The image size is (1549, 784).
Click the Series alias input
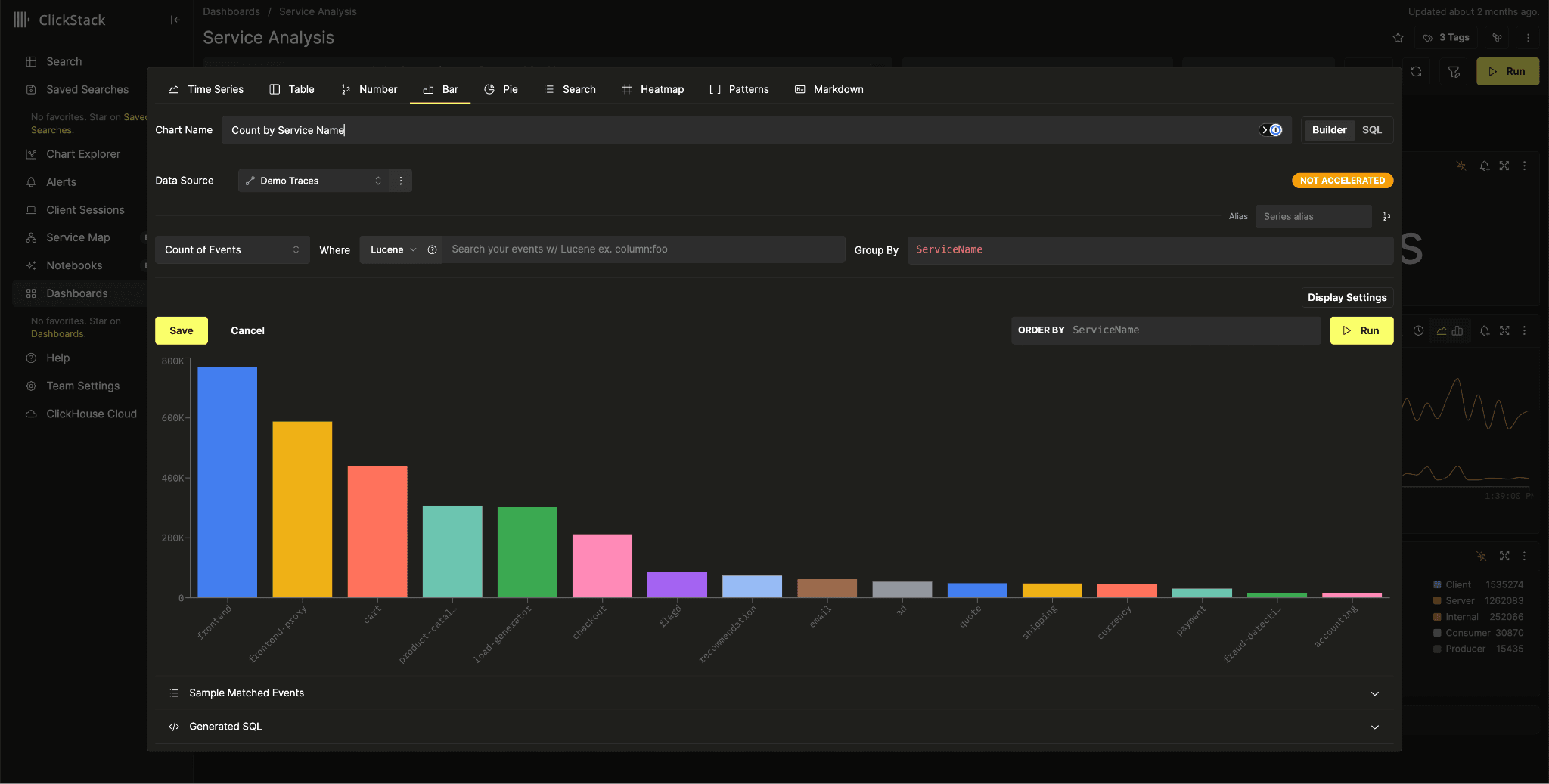(x=1313, y=216)
